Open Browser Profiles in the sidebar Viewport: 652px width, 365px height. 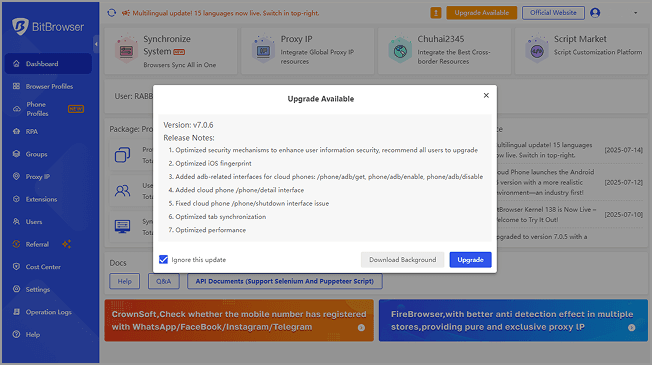pos(48,86)
